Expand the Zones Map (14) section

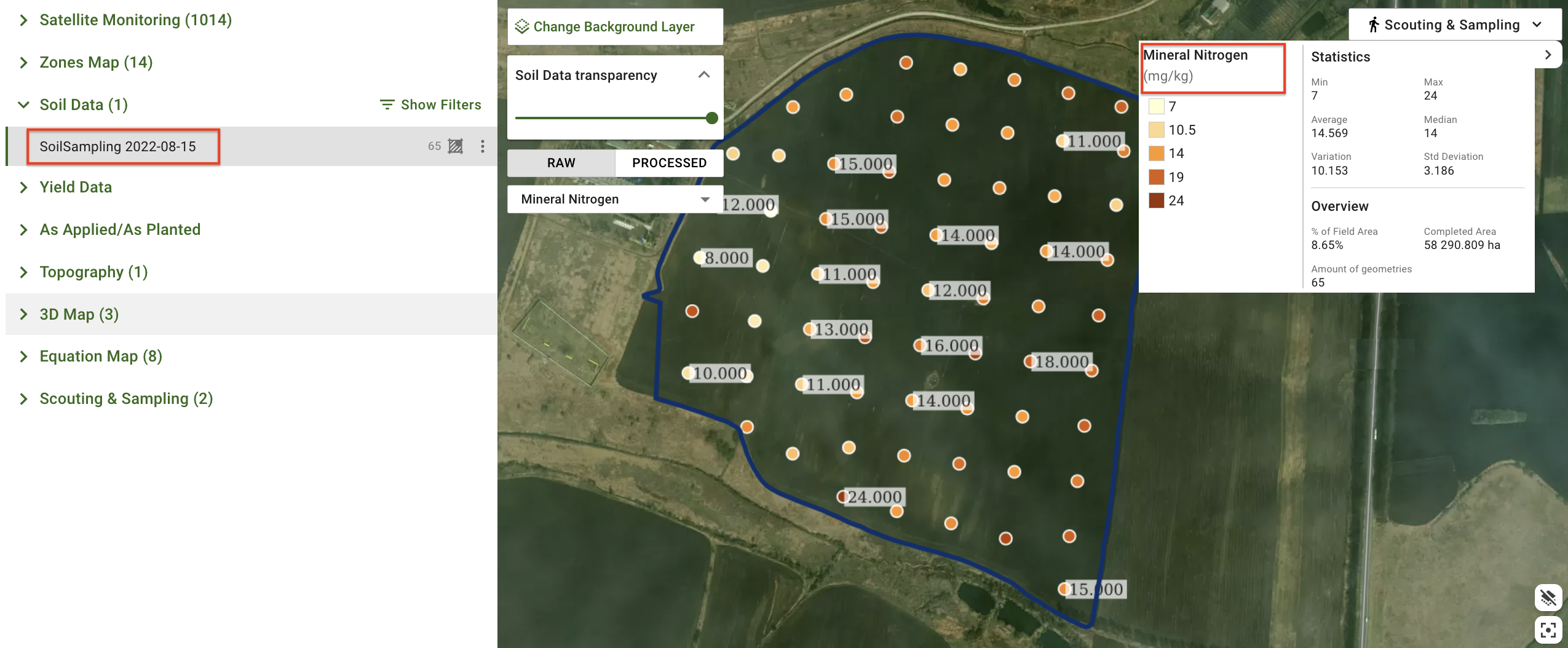tap(96, 63)
